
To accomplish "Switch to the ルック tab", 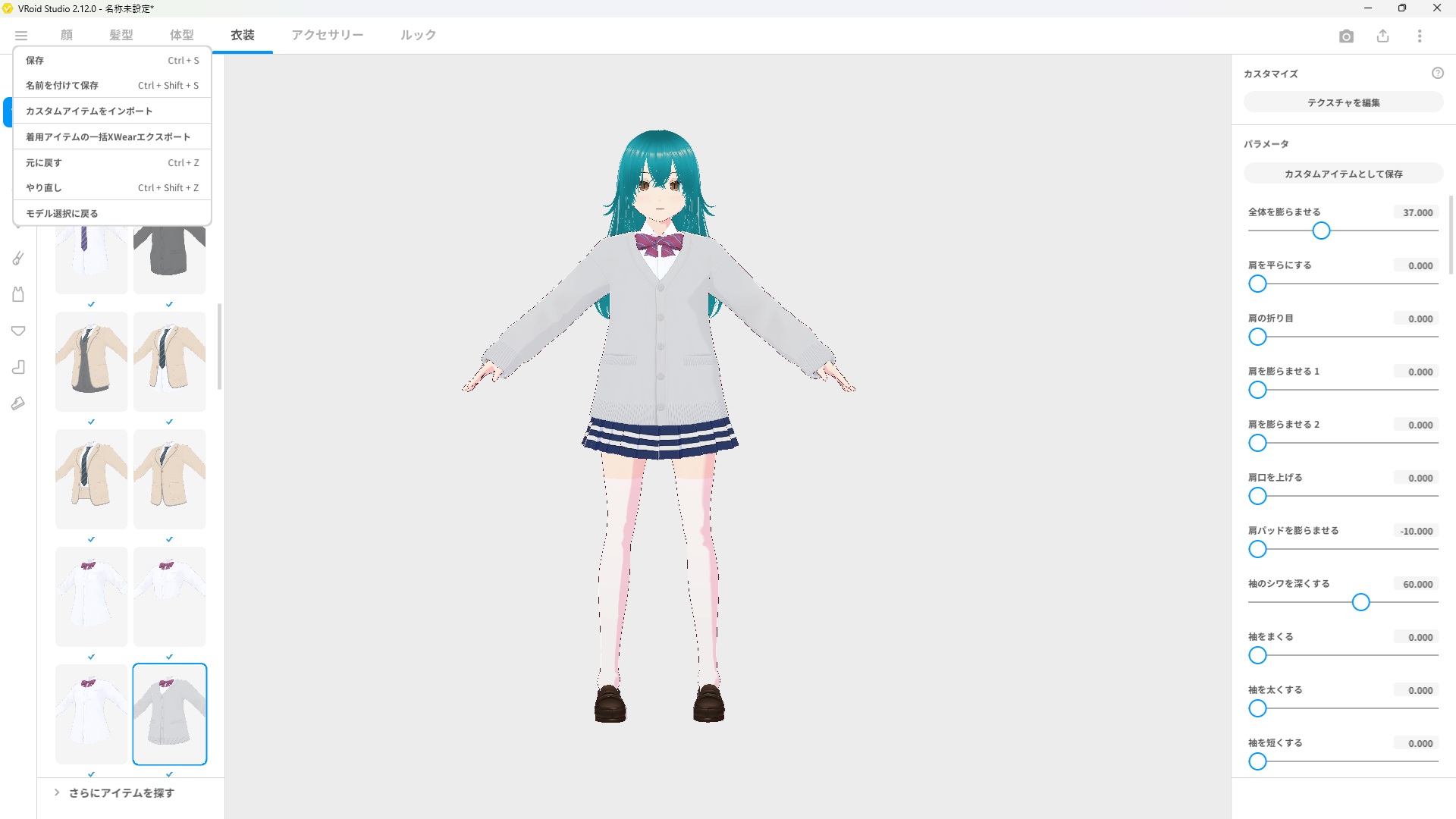I will 418,35.
